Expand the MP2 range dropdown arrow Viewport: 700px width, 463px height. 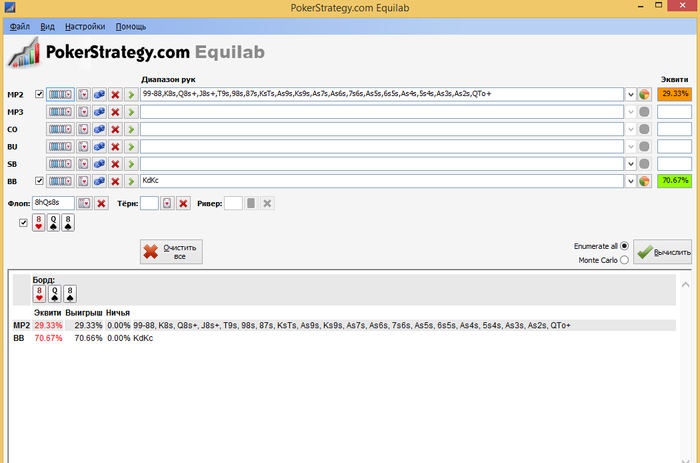coord(630,95)
